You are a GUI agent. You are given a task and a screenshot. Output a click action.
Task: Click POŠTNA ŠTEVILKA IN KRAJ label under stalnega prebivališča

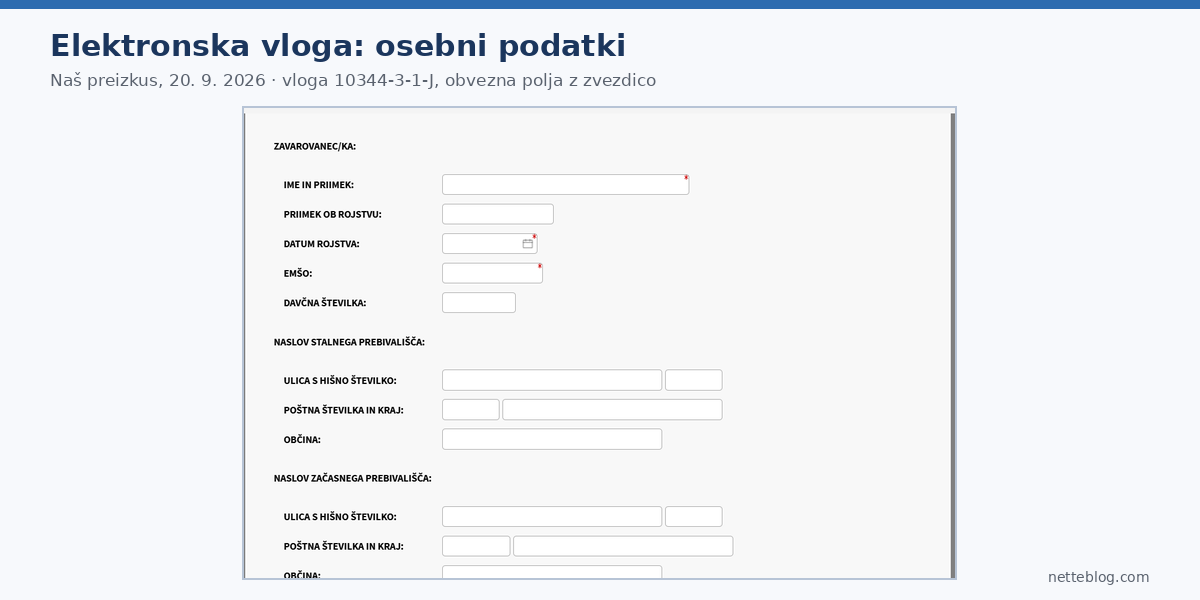[x=344, y=410]
